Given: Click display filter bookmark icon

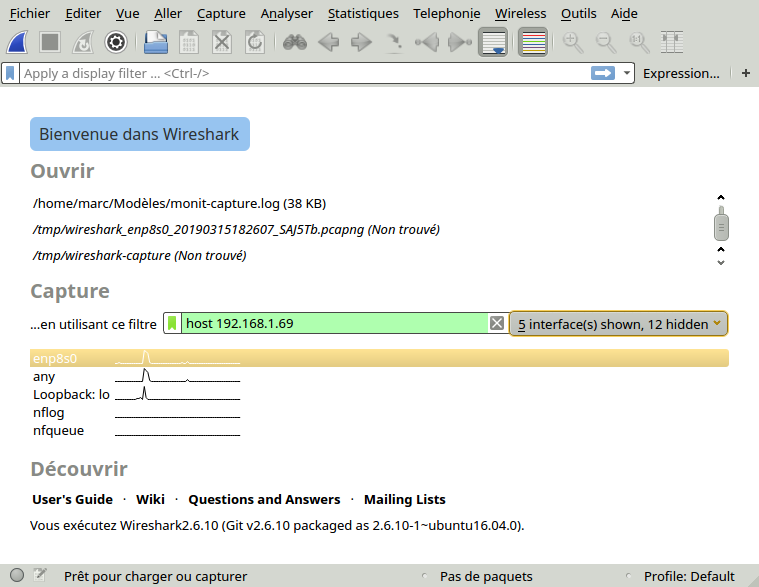Looking at the screenshot, I should click(x=10, y=74).
